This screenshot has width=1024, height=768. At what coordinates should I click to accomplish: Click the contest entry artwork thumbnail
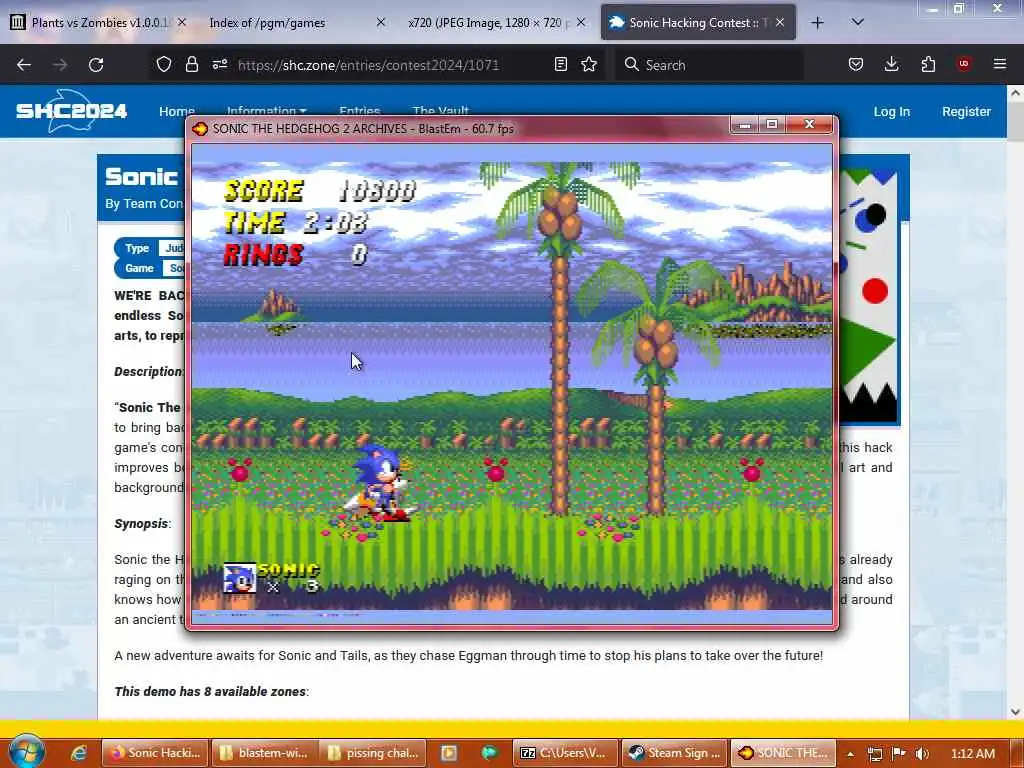coord(868,297)
